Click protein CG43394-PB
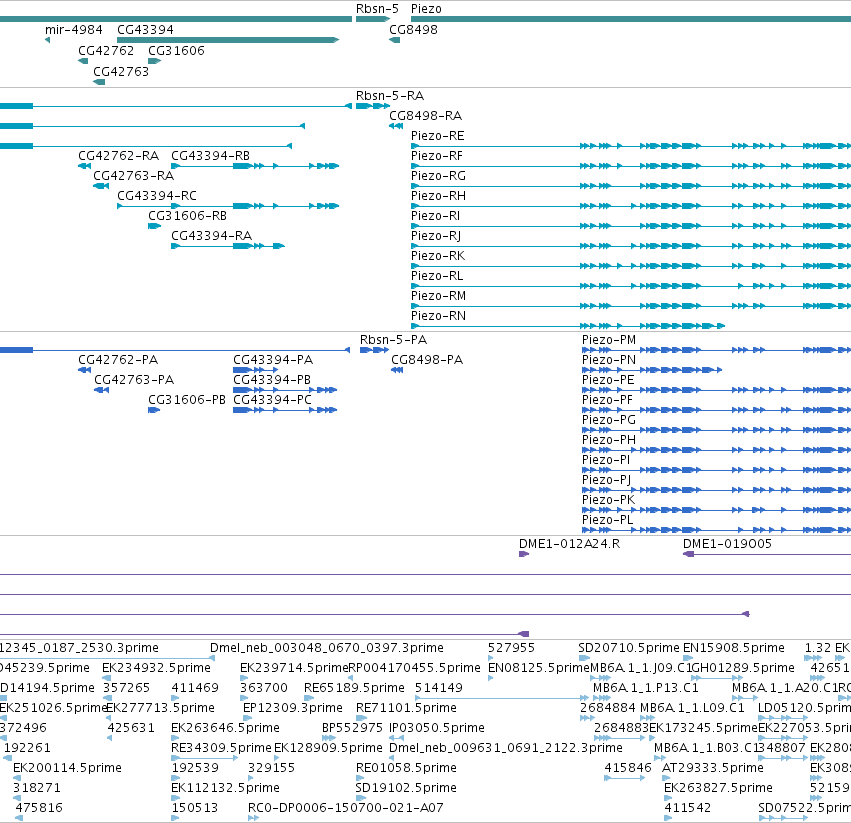 pos(272,380)
